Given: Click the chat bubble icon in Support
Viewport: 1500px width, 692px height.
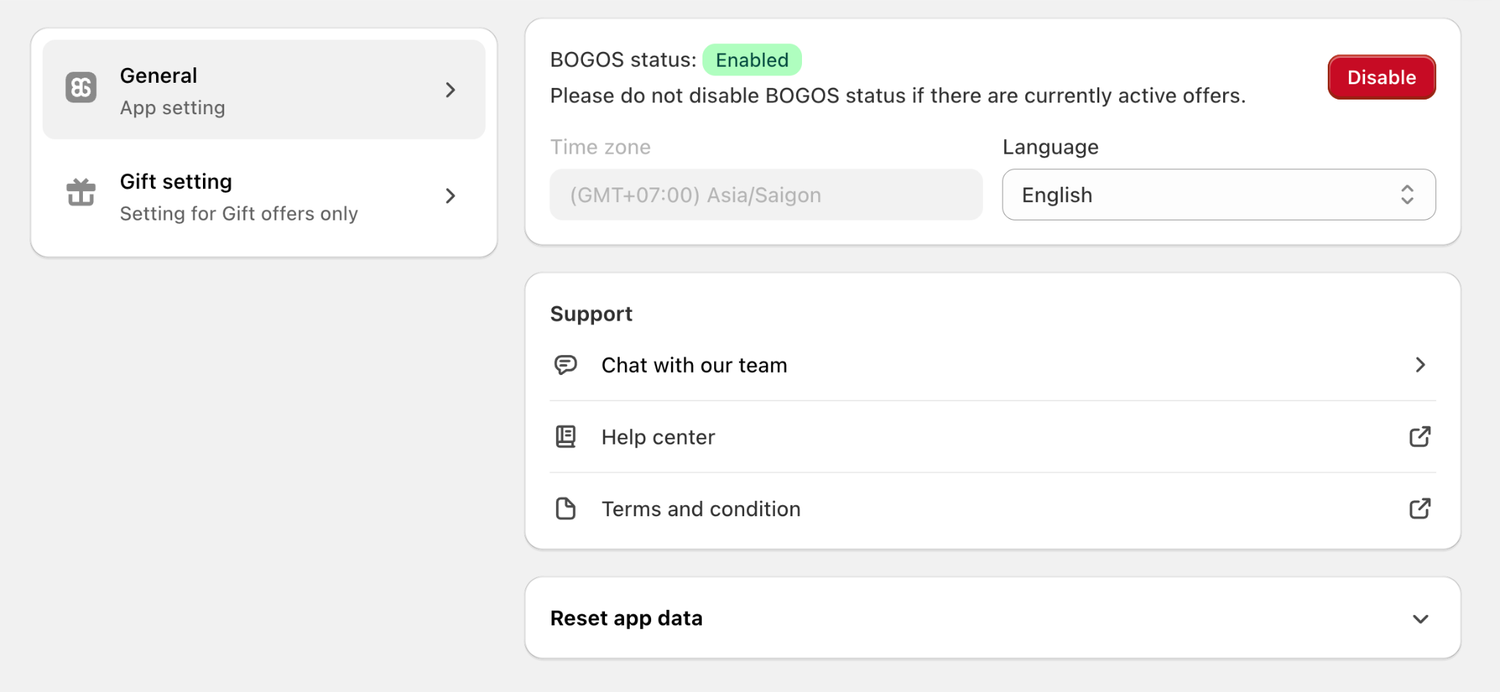Looking at the screenshot, I should pyautogui.click(x=565, y=365).
